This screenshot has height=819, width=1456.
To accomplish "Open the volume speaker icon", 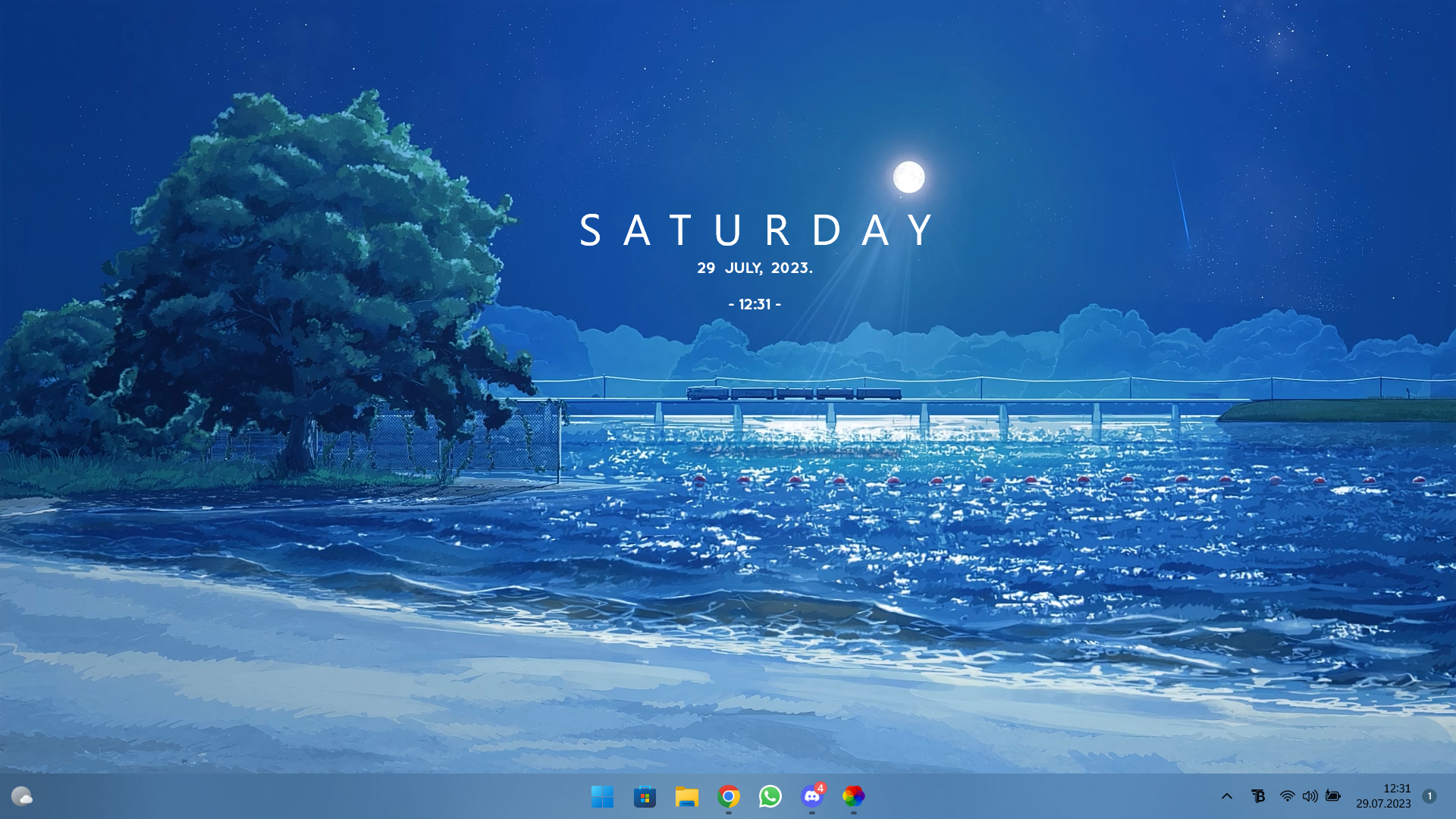I will [x=1310, y=796].
